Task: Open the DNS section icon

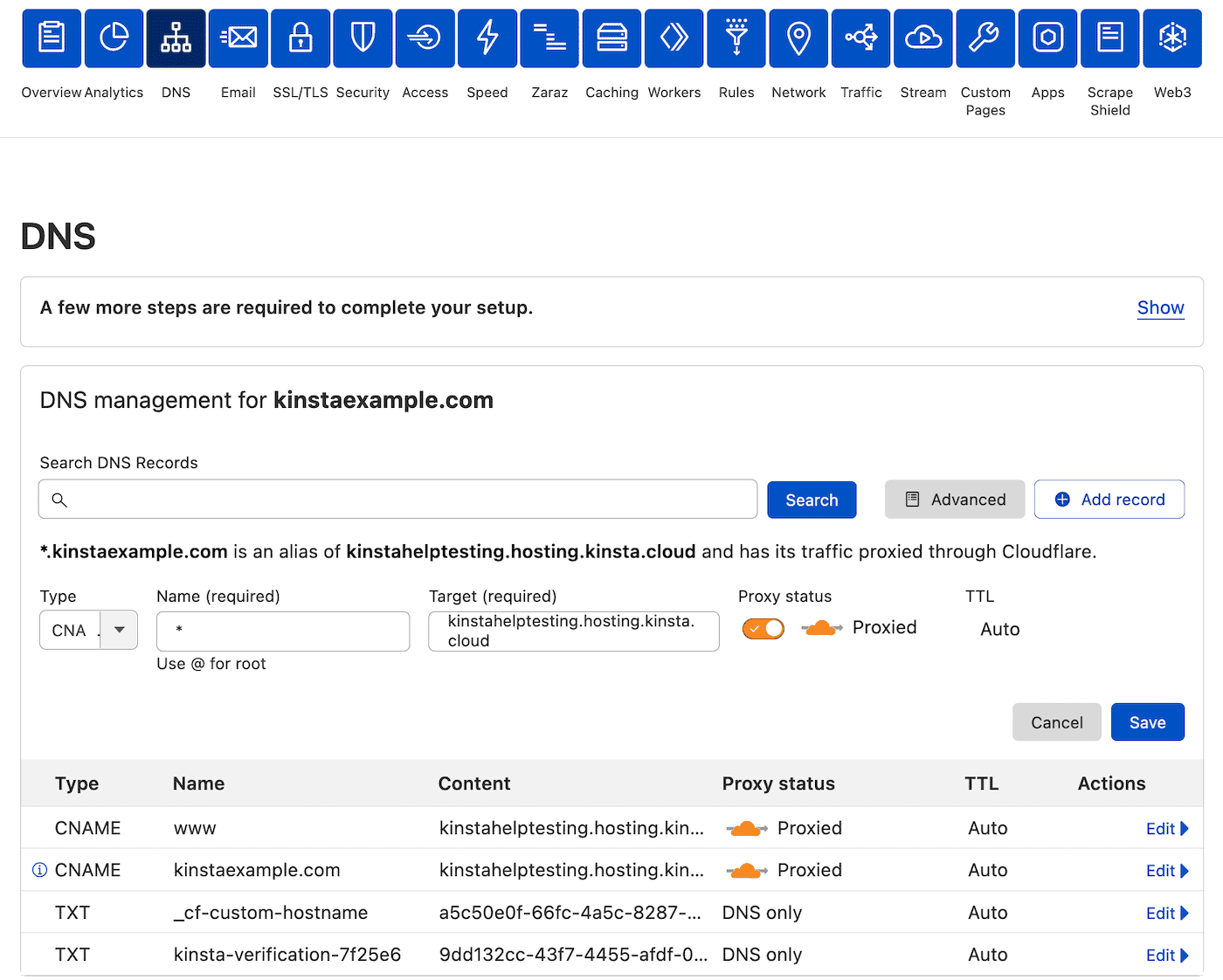Action: tap(176, 38)
